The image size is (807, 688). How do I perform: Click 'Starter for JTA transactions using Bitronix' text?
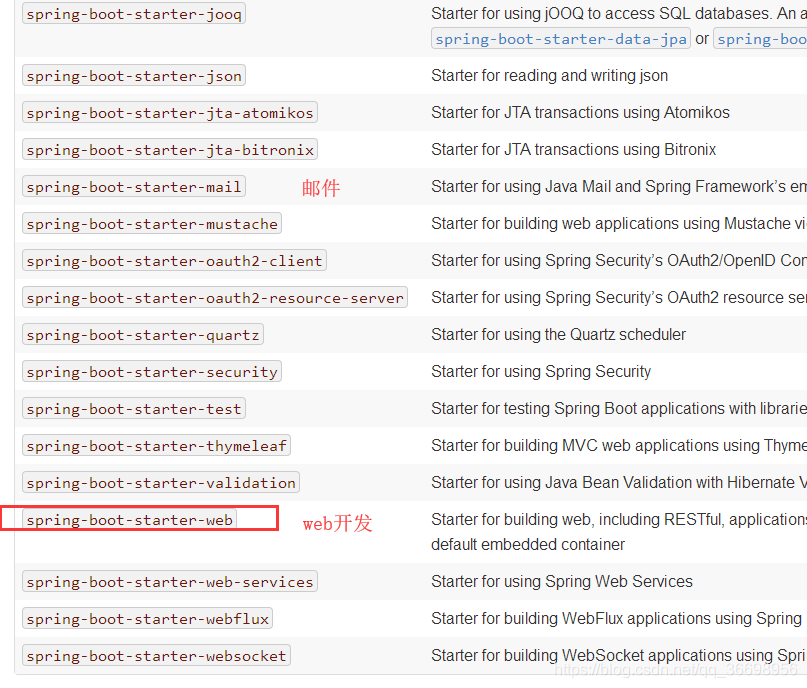pyautogui.click(x=574, y=150)
